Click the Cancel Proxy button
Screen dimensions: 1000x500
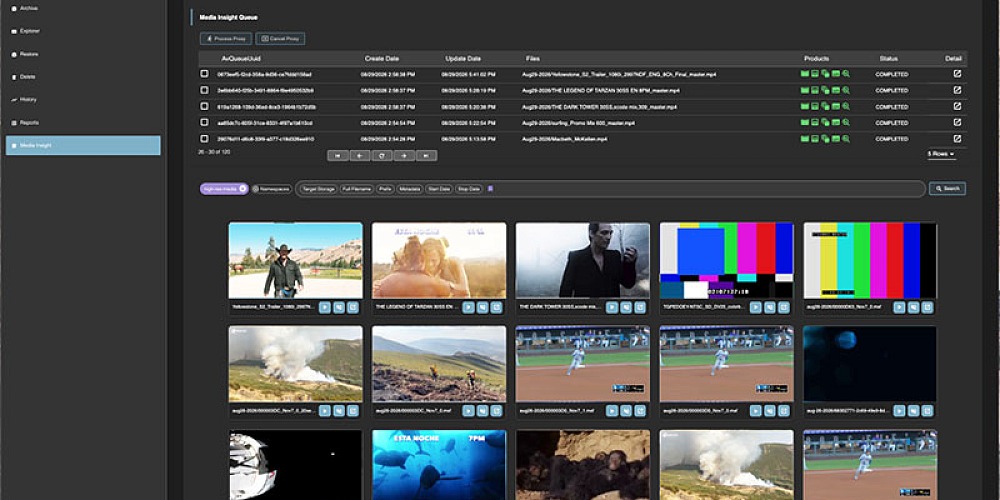click(280, 39)
